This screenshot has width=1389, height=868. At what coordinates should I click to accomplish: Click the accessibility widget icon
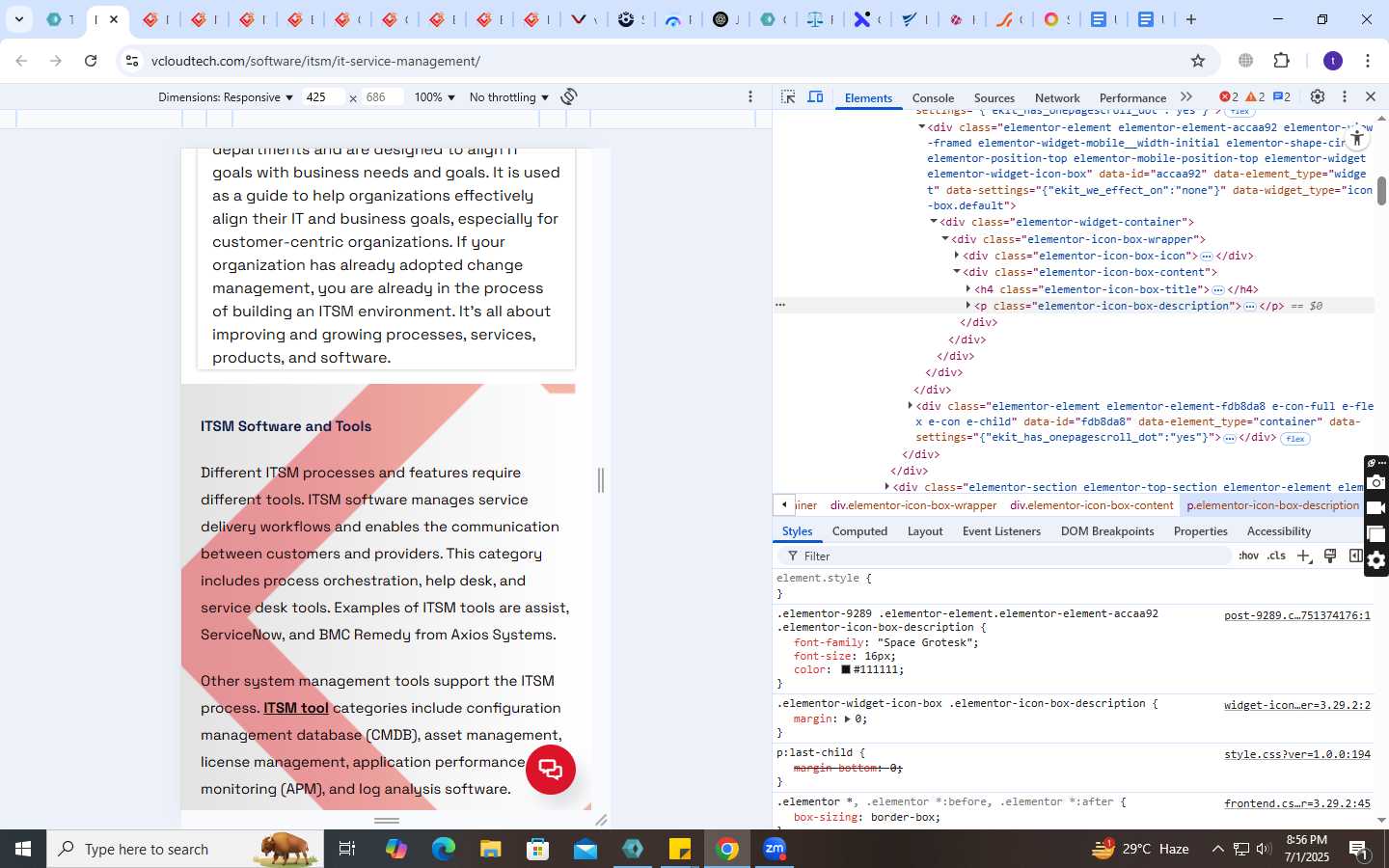click(x=1357, y=138)
